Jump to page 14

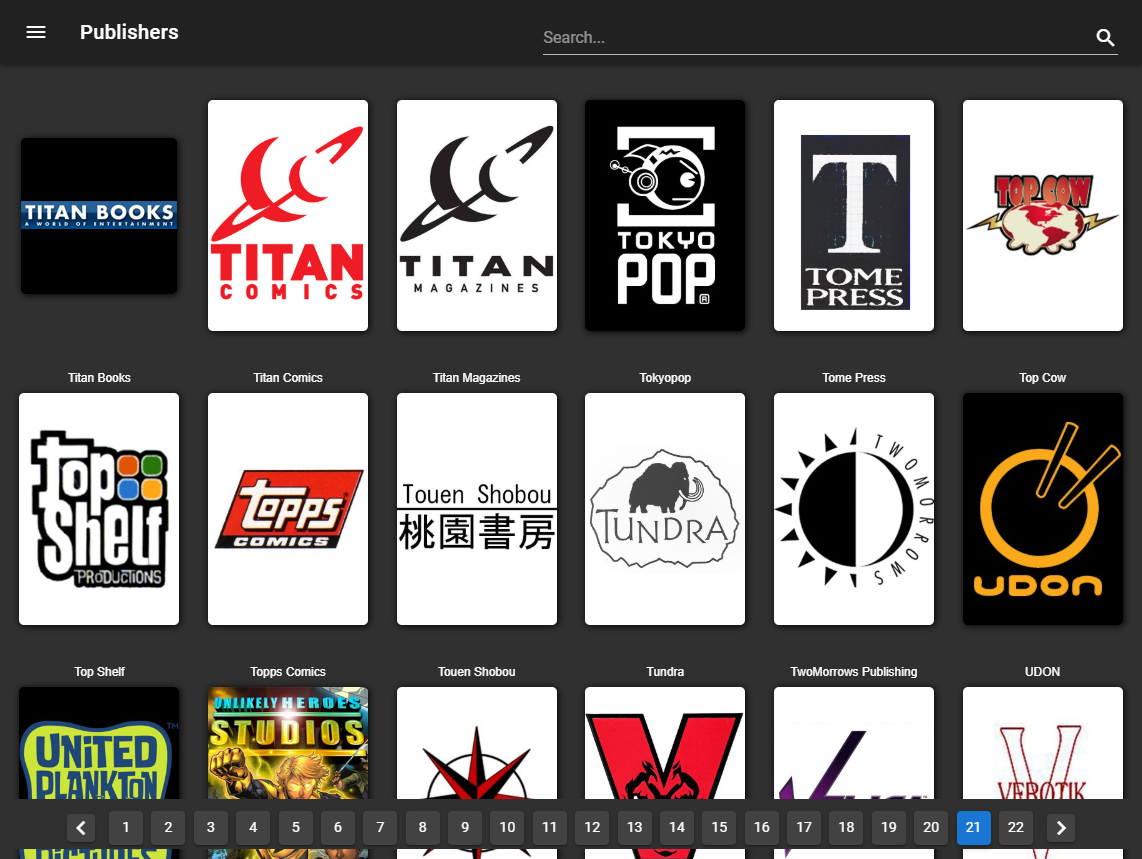[x=677, y=828]
